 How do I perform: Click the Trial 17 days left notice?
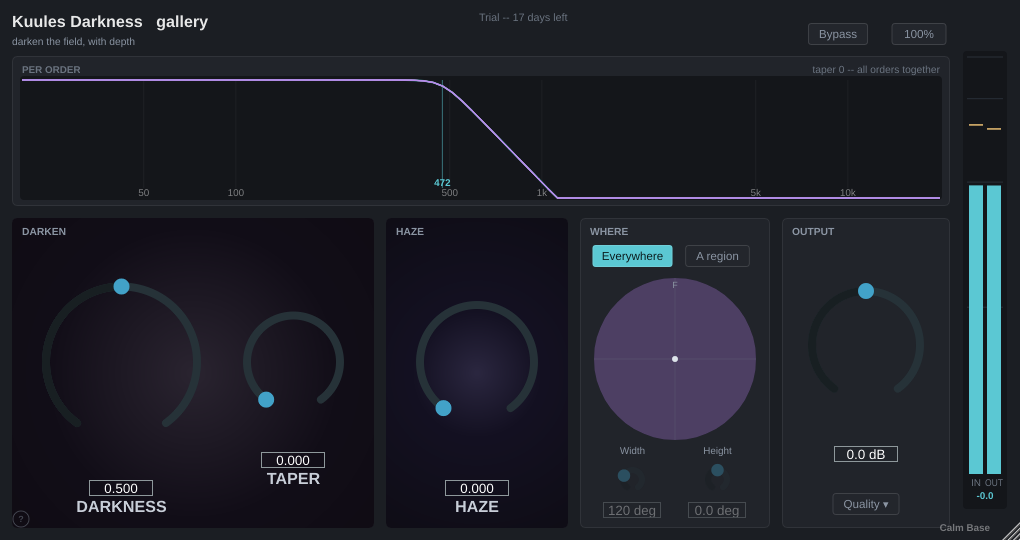523,18
